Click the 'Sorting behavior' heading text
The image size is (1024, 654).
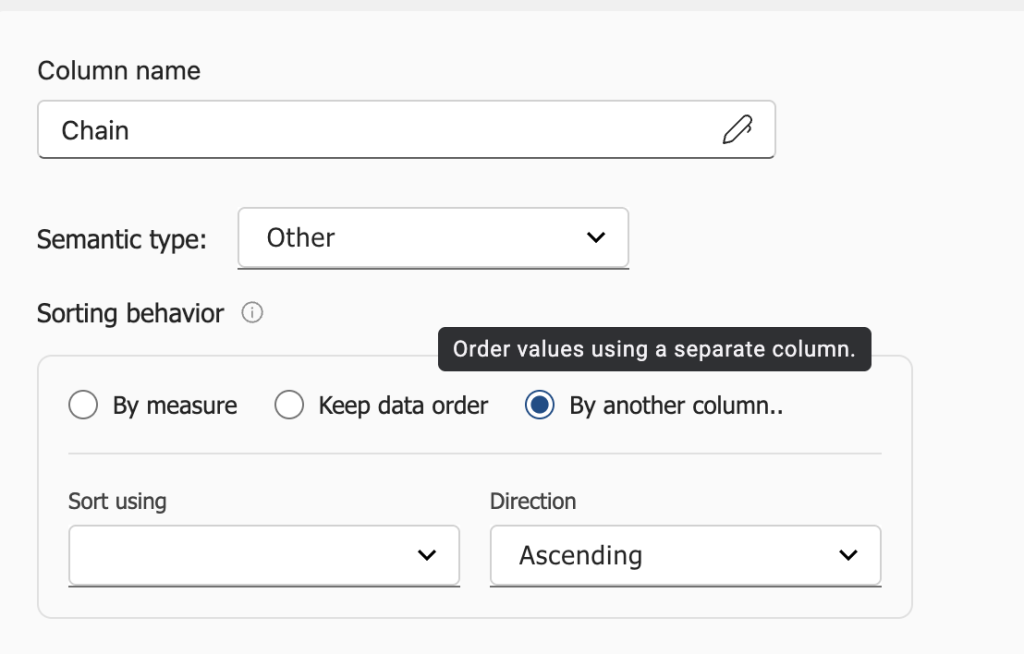coord(130,314)
